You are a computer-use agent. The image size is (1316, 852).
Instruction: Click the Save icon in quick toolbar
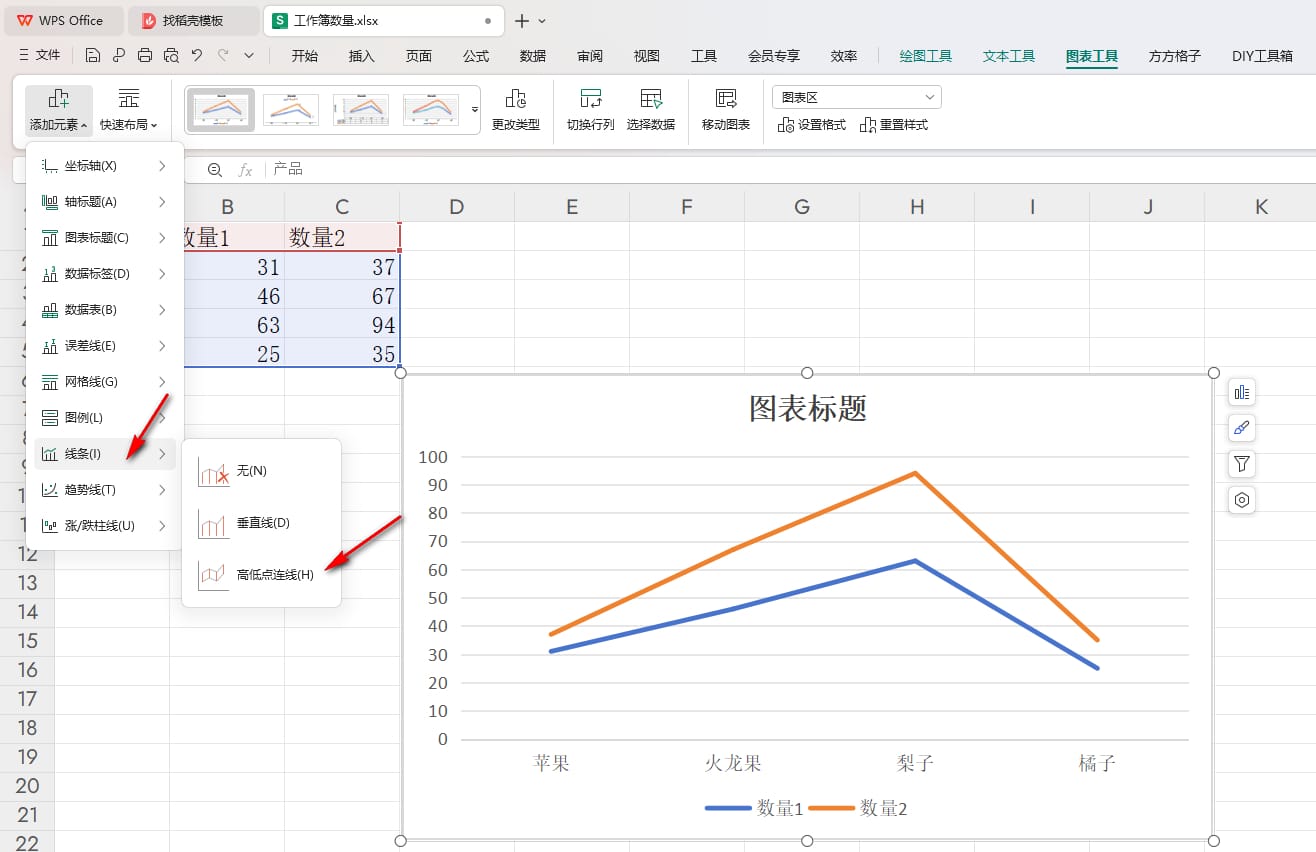coord(93,56)
